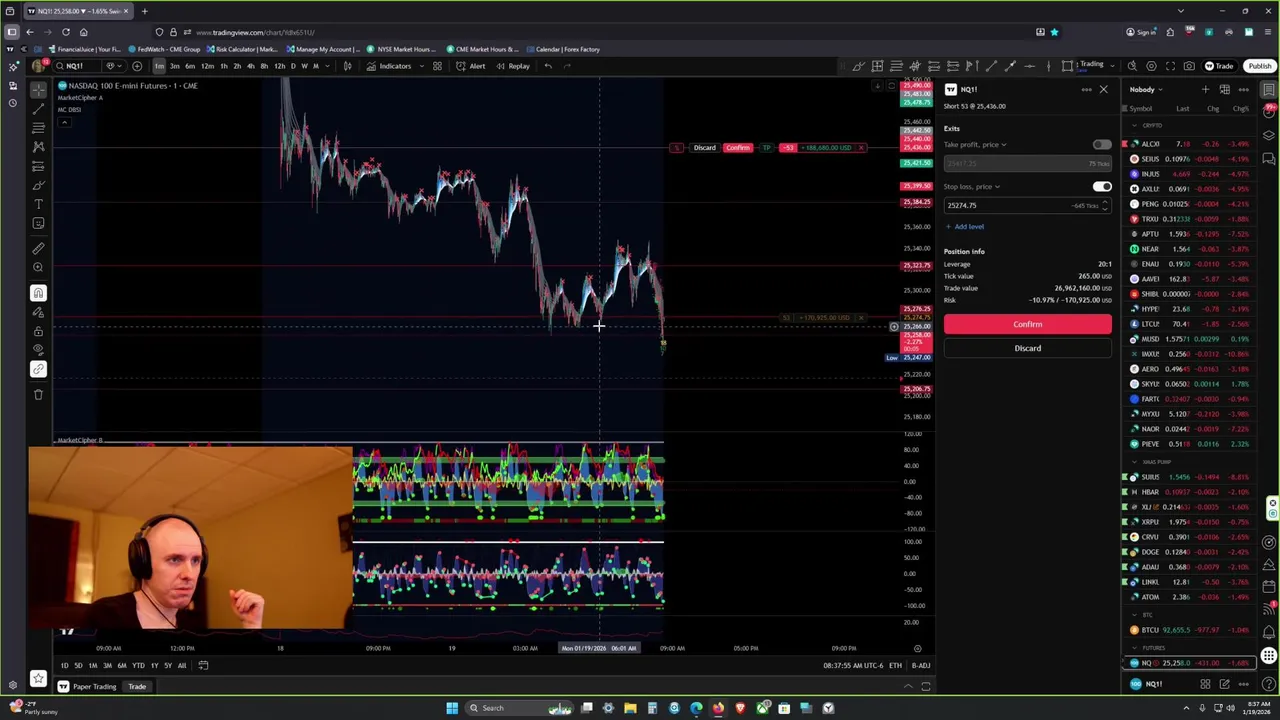Click Discard button in order panel
1280x720 pixels.
(x=1027, y=348)
